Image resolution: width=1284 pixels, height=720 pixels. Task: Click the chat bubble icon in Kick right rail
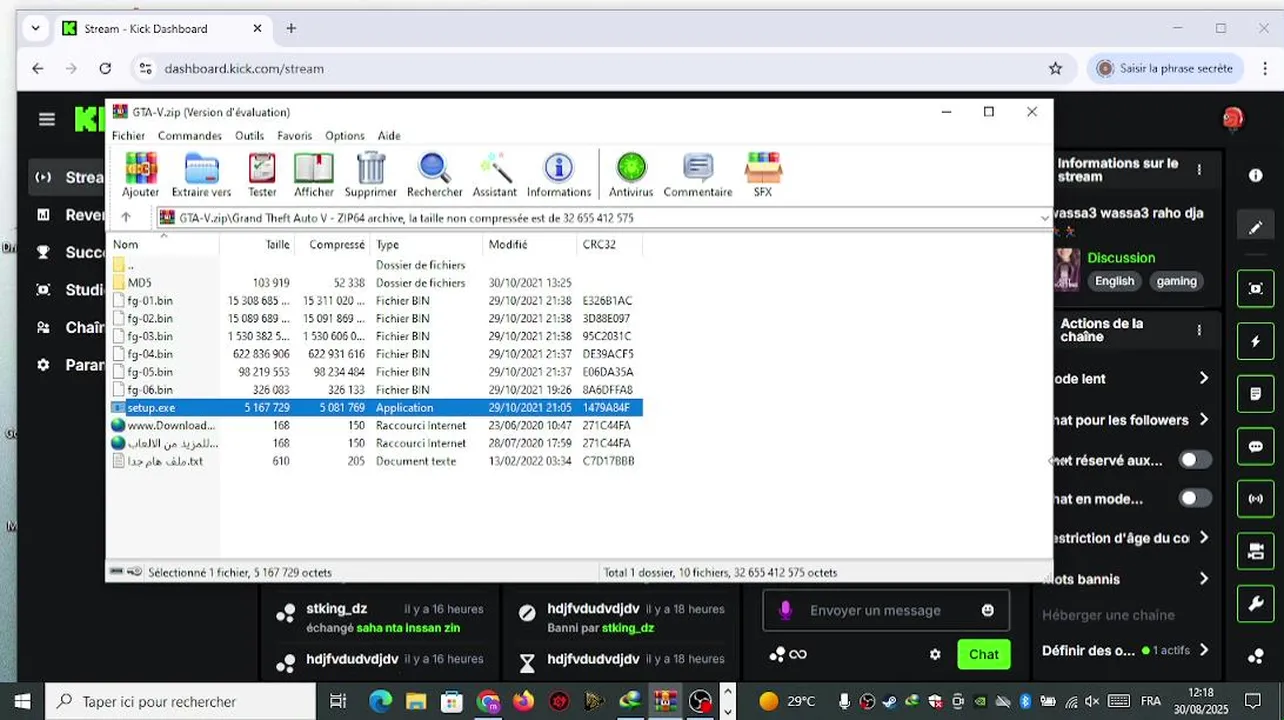tap(1256, 447)
